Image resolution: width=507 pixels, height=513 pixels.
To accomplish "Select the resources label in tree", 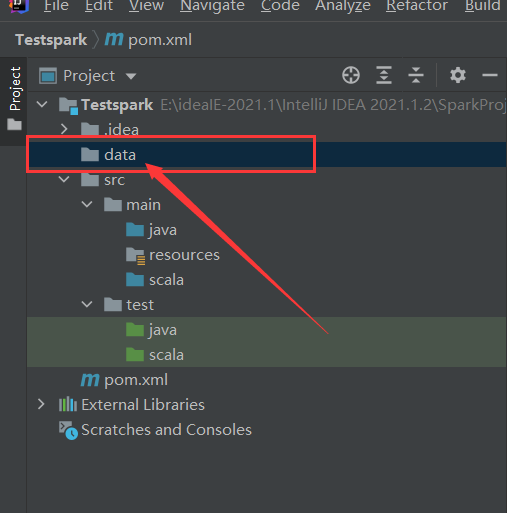I will click(x=184, y=255).
